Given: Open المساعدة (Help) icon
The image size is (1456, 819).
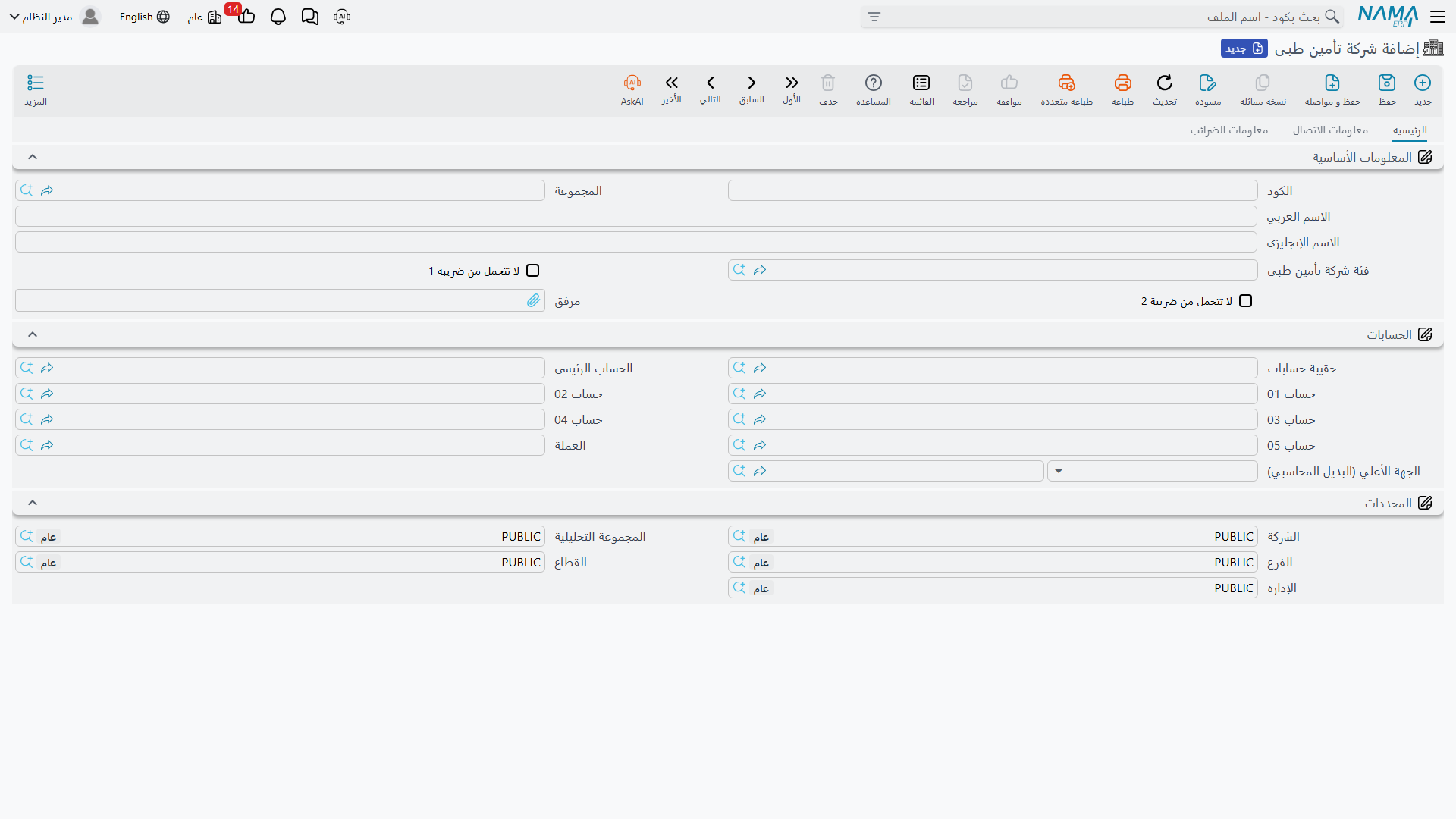Looking at the screenshot, I should pyautogui.click(x=874, y=83).
